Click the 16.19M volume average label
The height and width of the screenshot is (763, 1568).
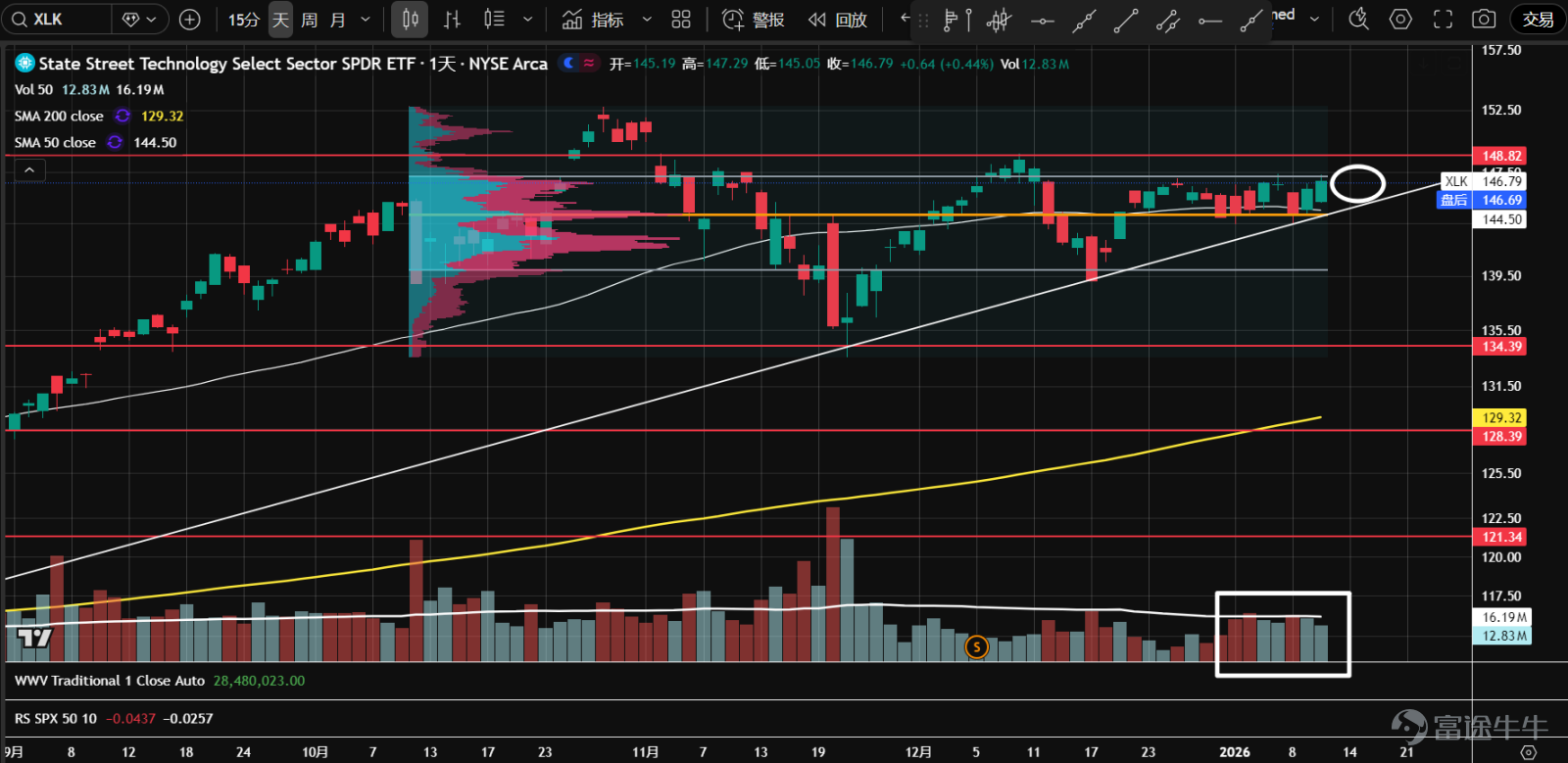(1502, 617)
